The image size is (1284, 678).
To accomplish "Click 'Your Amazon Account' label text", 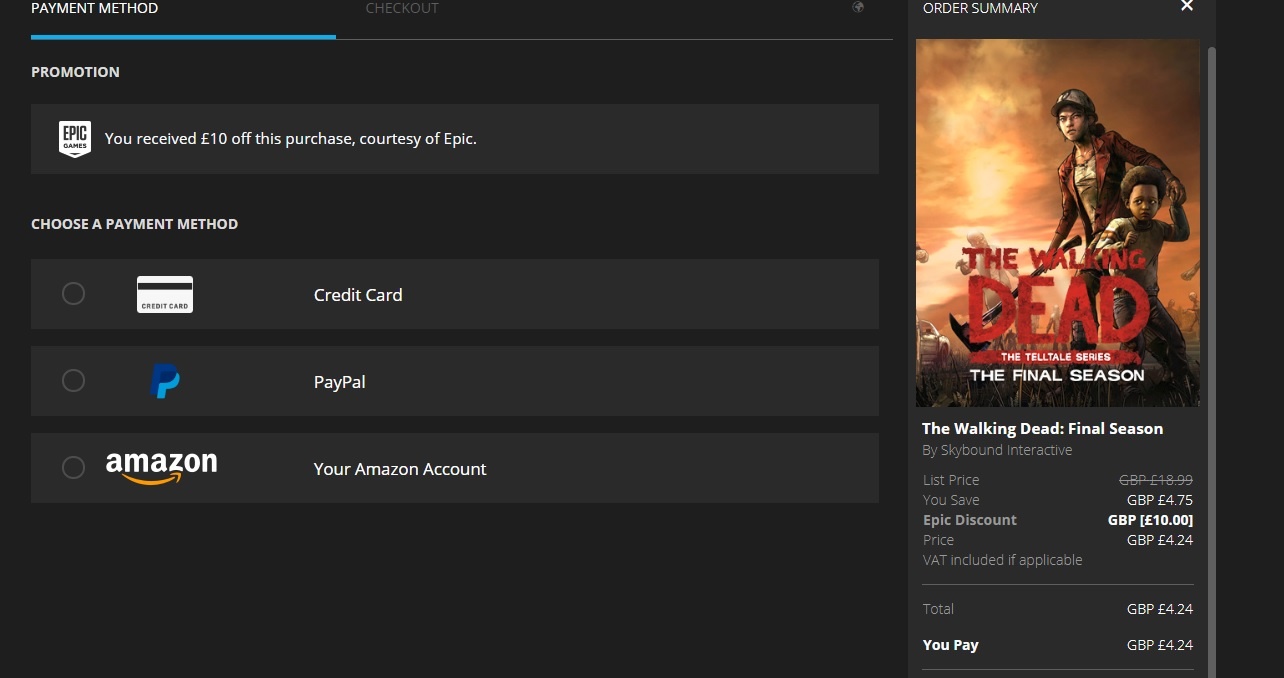I will [400, 469].
